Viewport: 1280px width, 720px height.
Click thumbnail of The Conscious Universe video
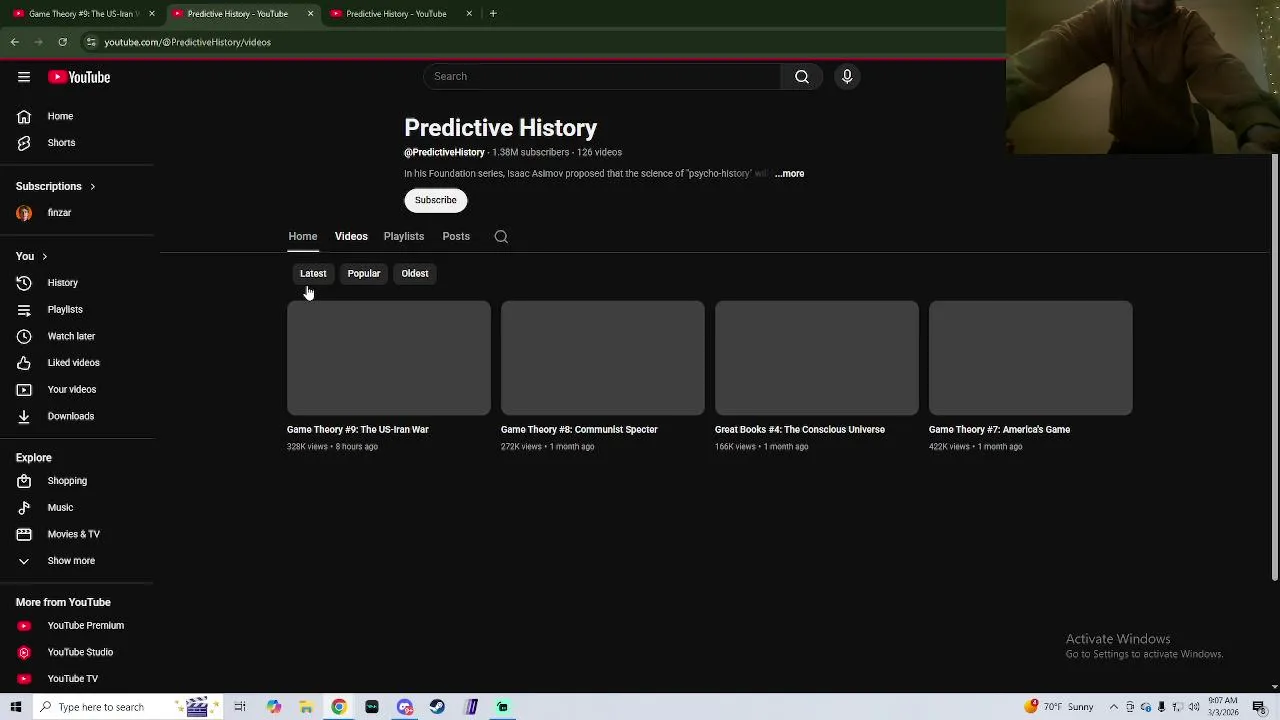tap(817, 358)
